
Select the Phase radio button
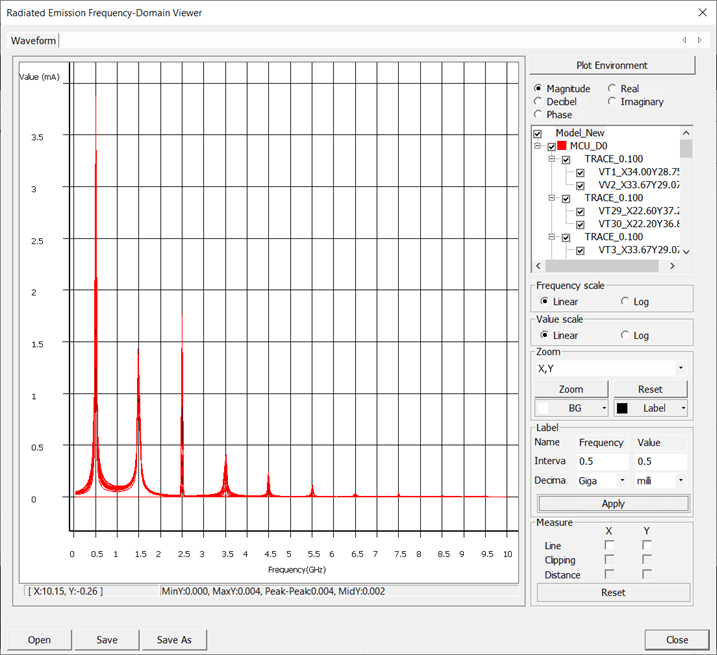click(x=539, y=115)
